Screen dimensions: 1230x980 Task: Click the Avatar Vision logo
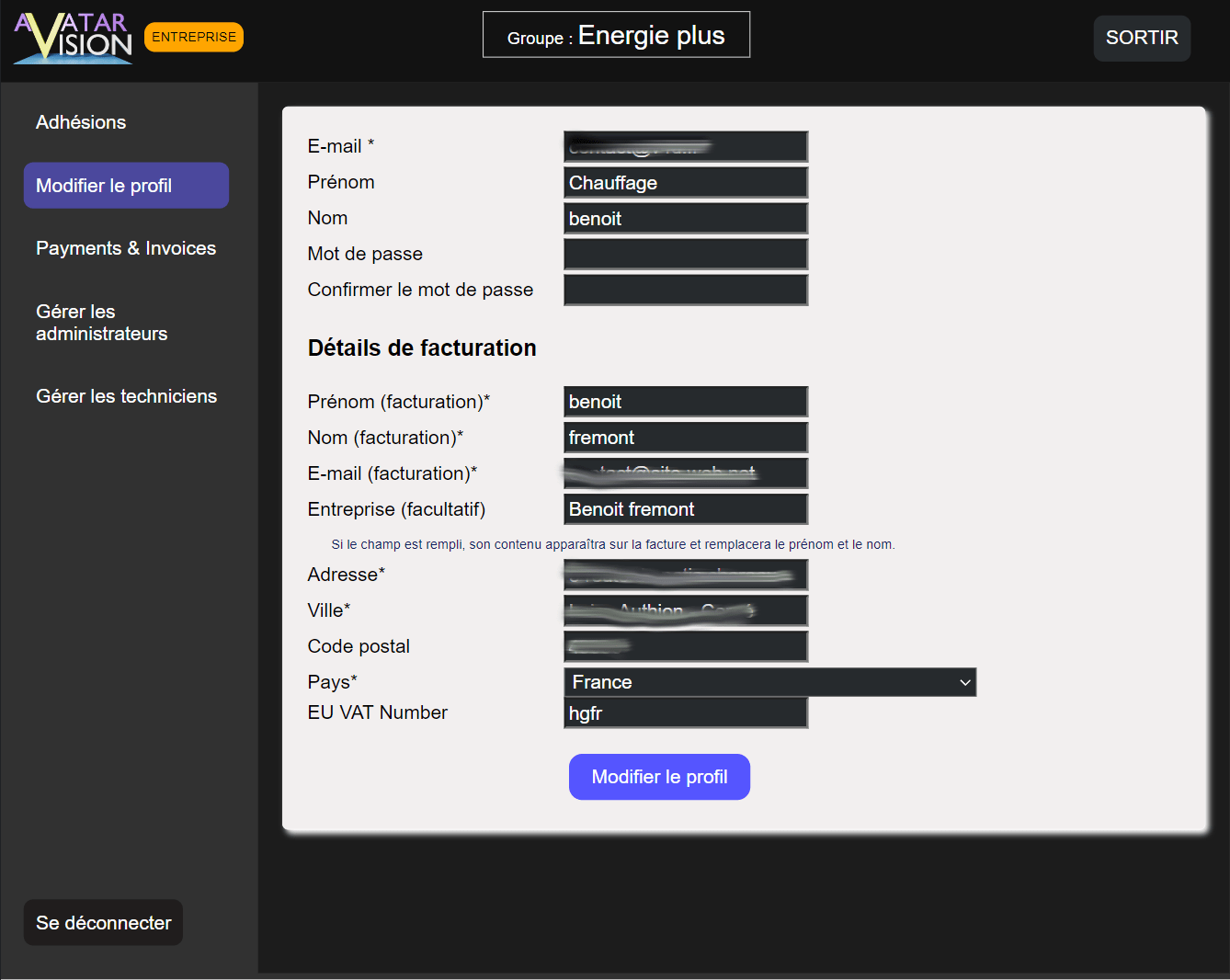pyautogui.click(x=74, y=38)
